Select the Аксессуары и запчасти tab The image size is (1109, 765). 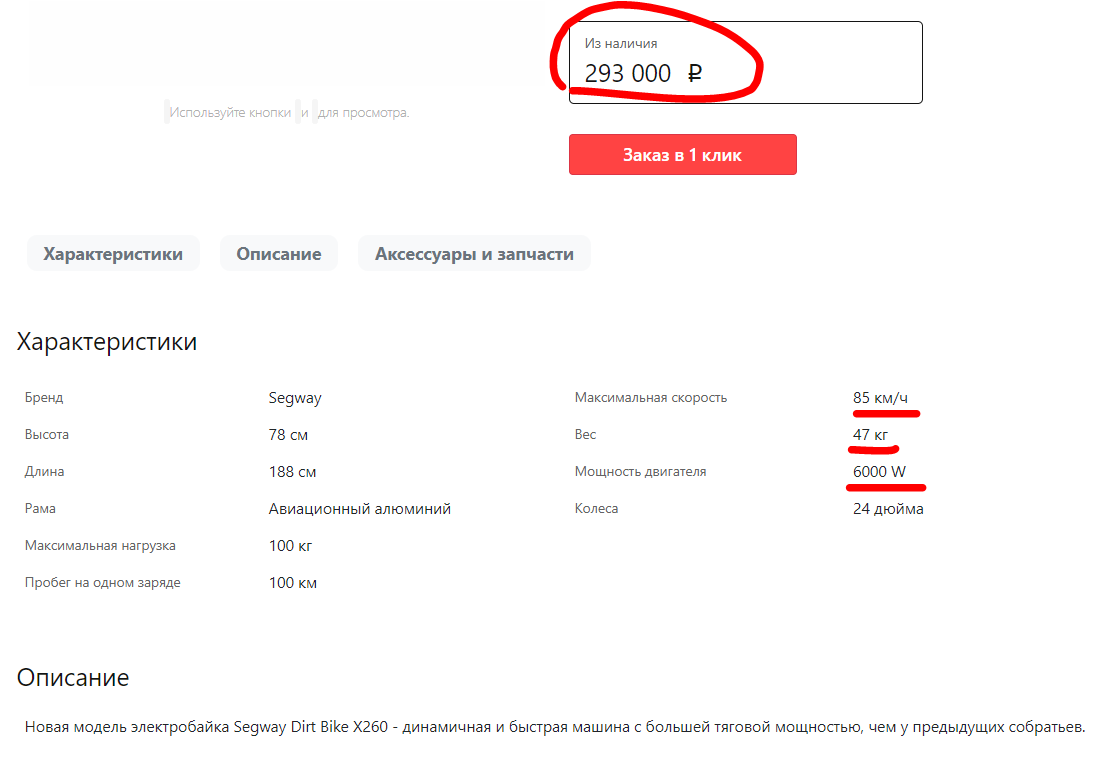pos(474,254)
